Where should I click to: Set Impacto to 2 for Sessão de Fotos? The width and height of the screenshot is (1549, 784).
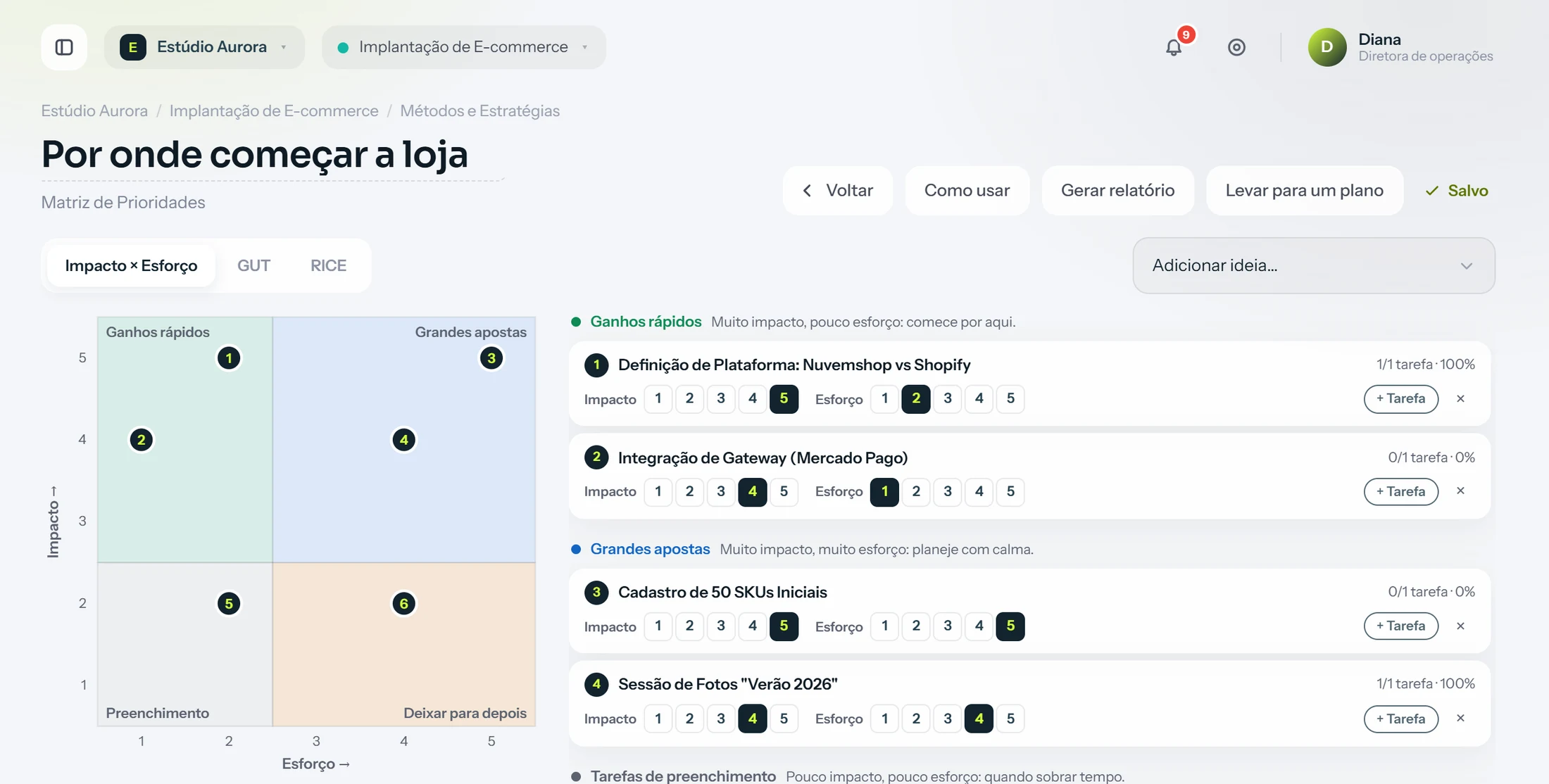tap(689, 719)
